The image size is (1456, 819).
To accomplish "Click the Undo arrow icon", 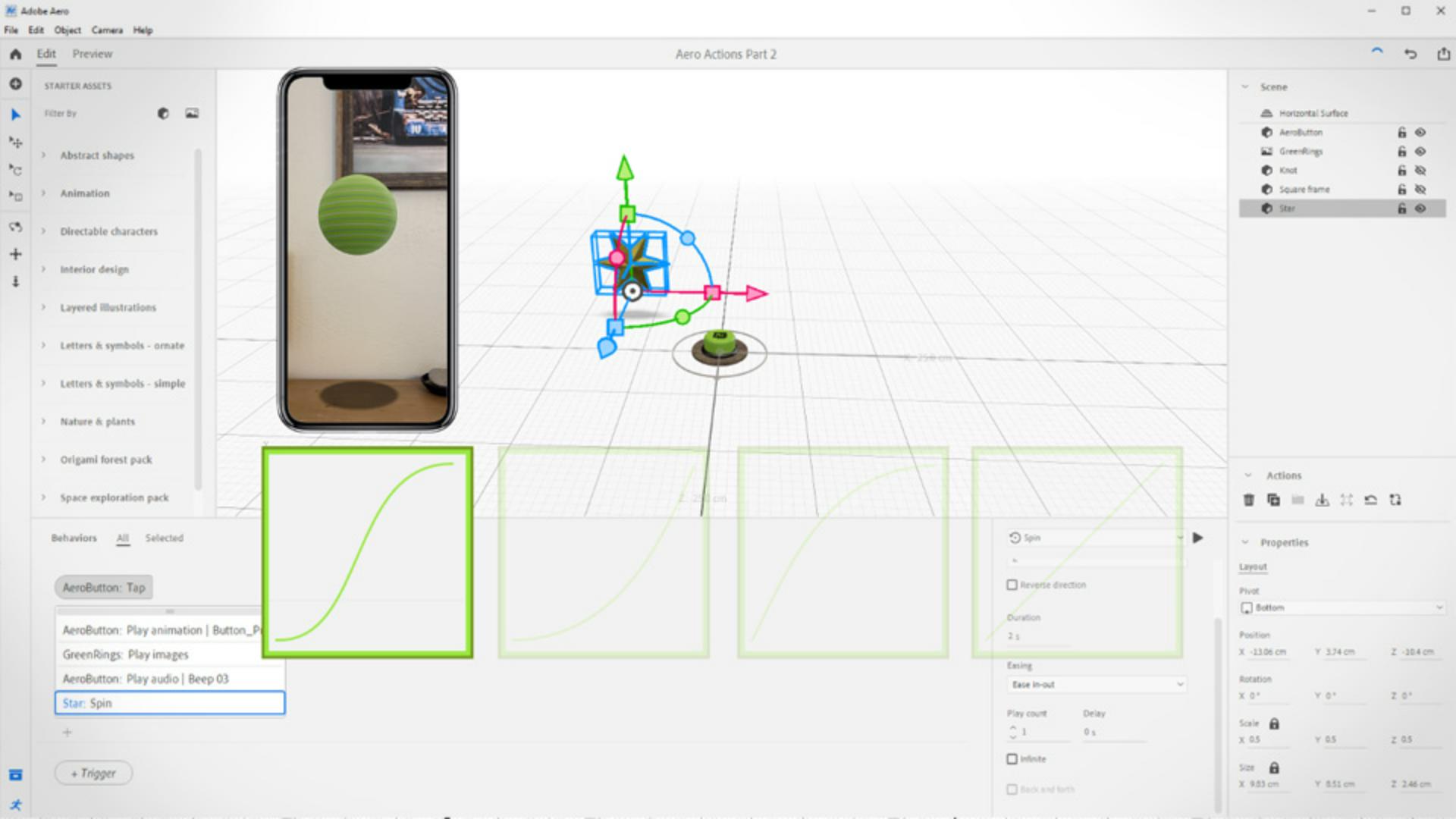I will coord(1410,54).
